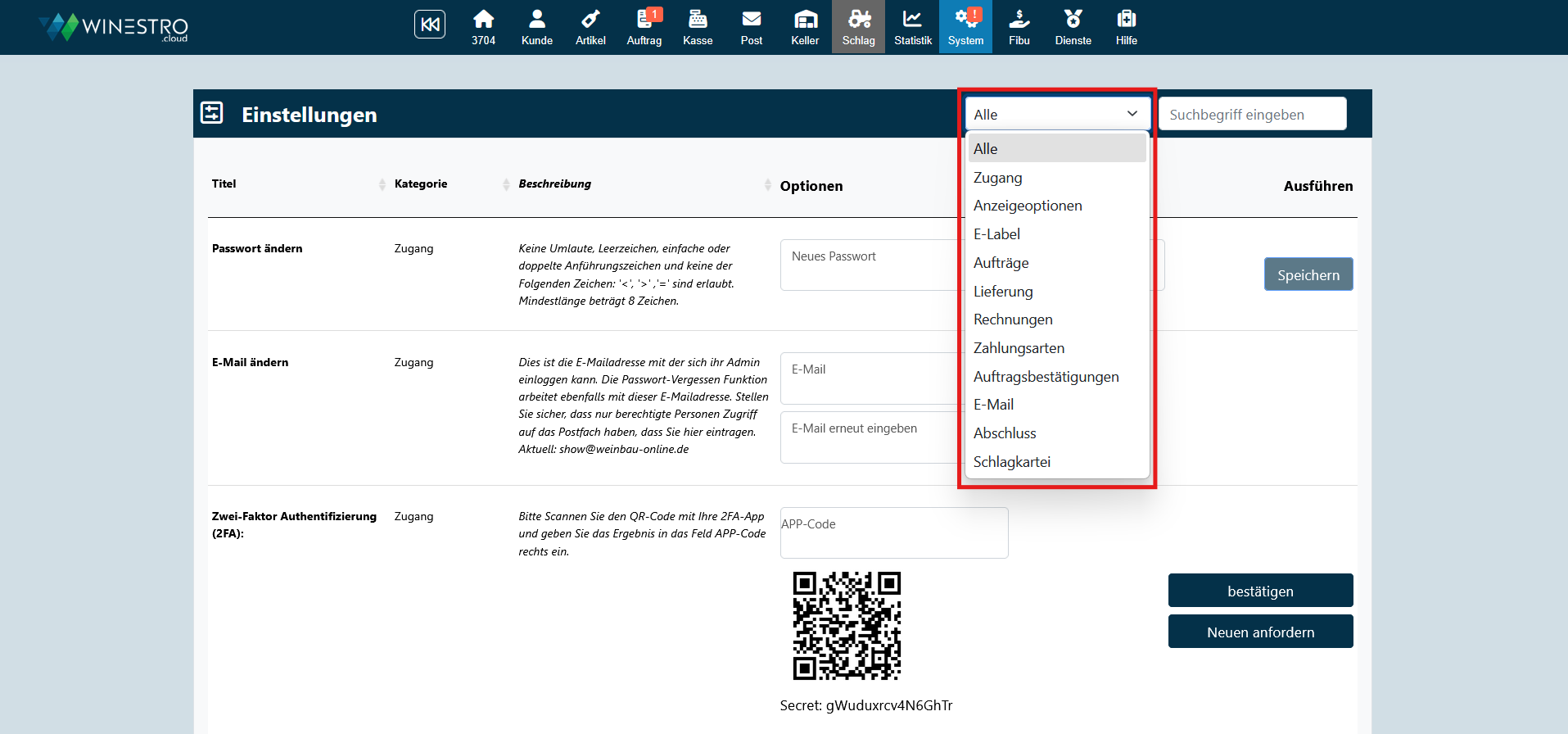Screen dimensions: 1568x734
Task: Open the Artikel bottle icon
Action: pyautogui.click(x=590, y=27)
